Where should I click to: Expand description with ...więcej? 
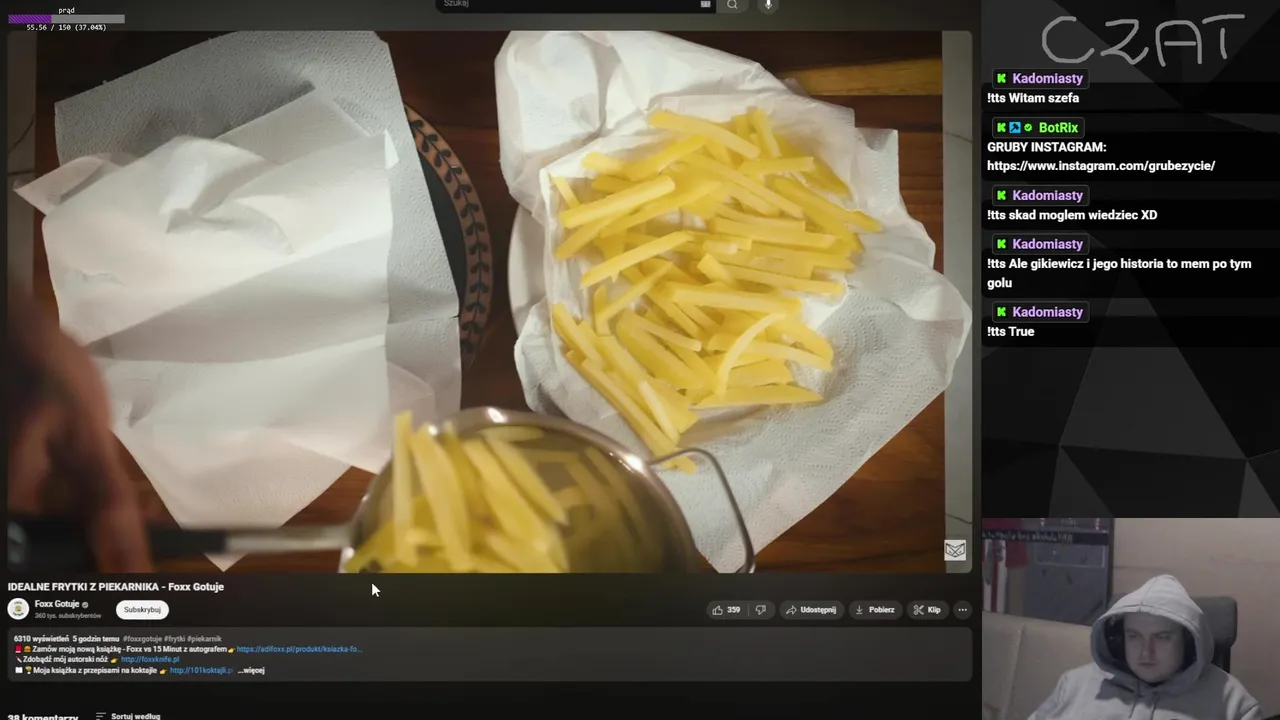pyautogui.click(x=251, y=671)
